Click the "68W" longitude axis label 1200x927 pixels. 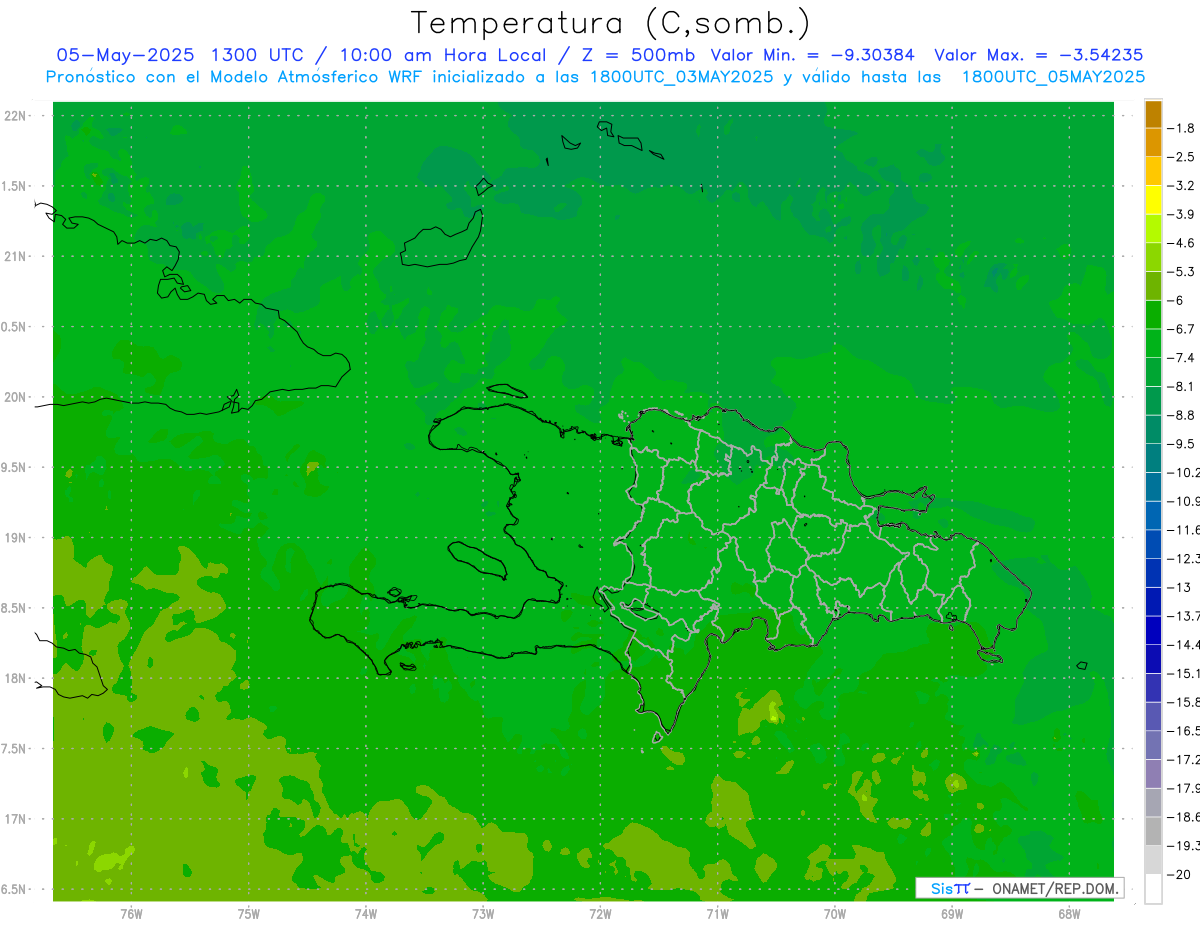(x=1068, y=913)
